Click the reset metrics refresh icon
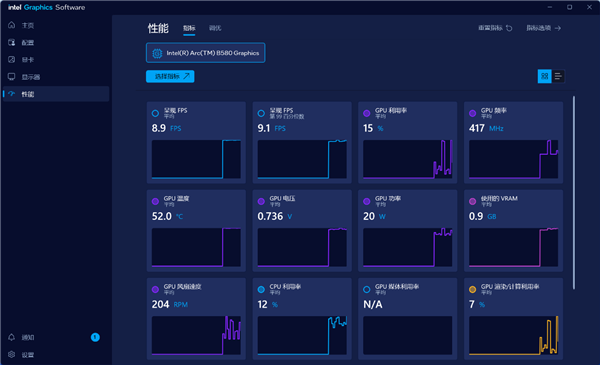600x365 pixels. [509, 28]
